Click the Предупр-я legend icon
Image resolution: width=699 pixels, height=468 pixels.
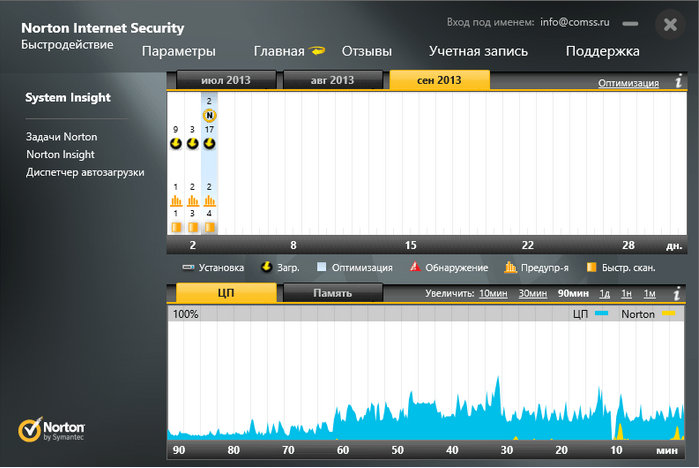(x=510, y=267)
